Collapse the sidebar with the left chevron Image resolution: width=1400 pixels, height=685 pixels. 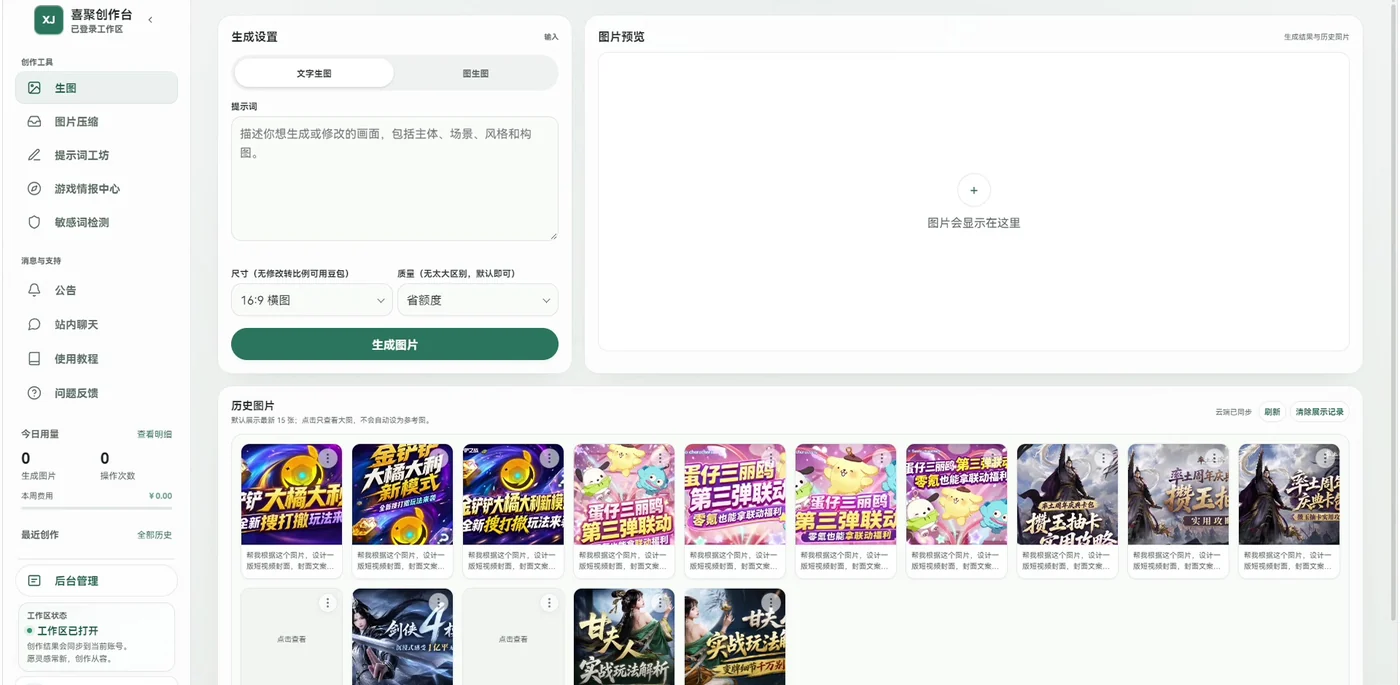(x=150, y=20)
